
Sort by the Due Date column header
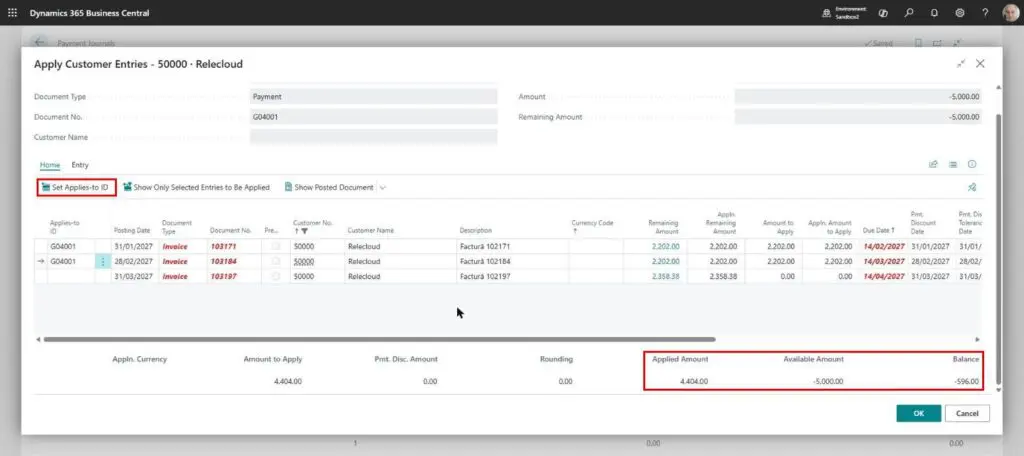point(878,231)
